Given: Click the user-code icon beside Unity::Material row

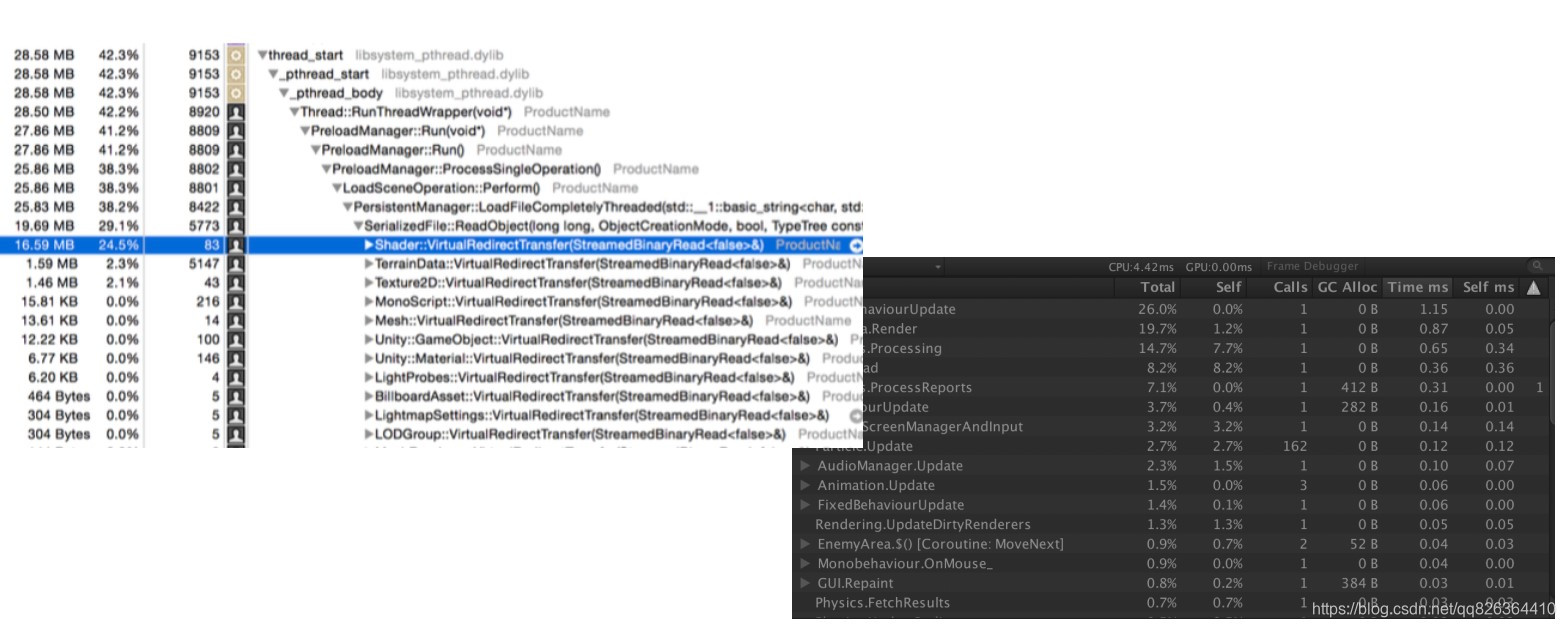Looking at the screenshot, I should 236,358.
